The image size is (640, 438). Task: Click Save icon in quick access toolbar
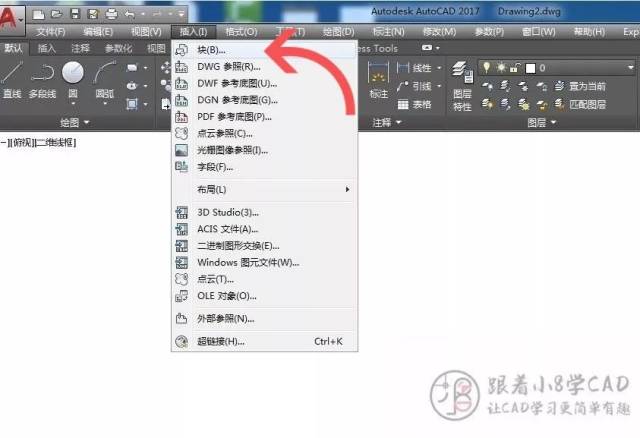(75, 15)
